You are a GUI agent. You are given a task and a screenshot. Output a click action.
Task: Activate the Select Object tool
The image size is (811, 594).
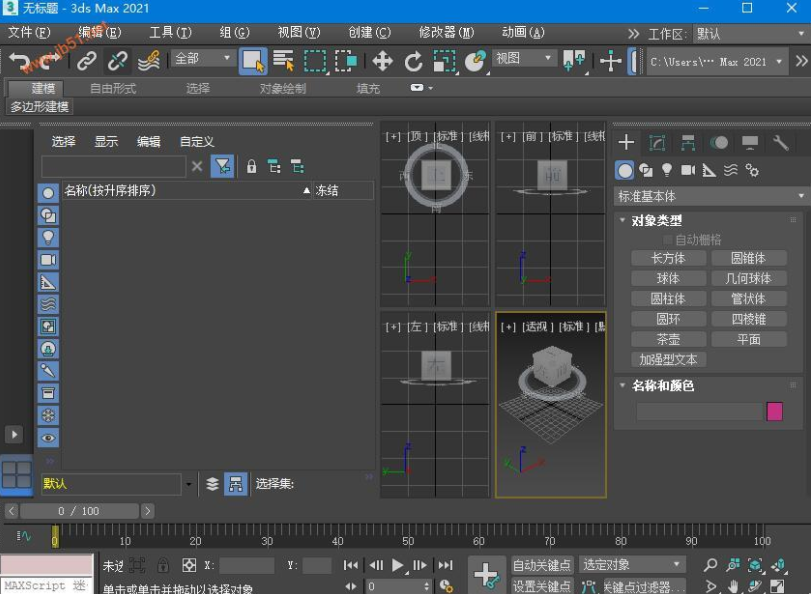(x=253, y=61)
